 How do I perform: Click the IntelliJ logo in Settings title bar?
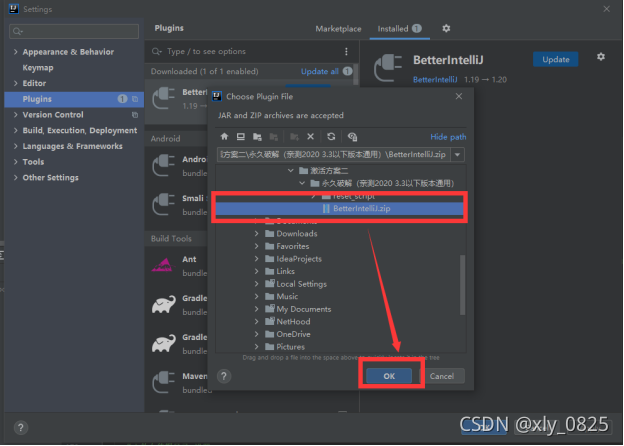point(14,8)
